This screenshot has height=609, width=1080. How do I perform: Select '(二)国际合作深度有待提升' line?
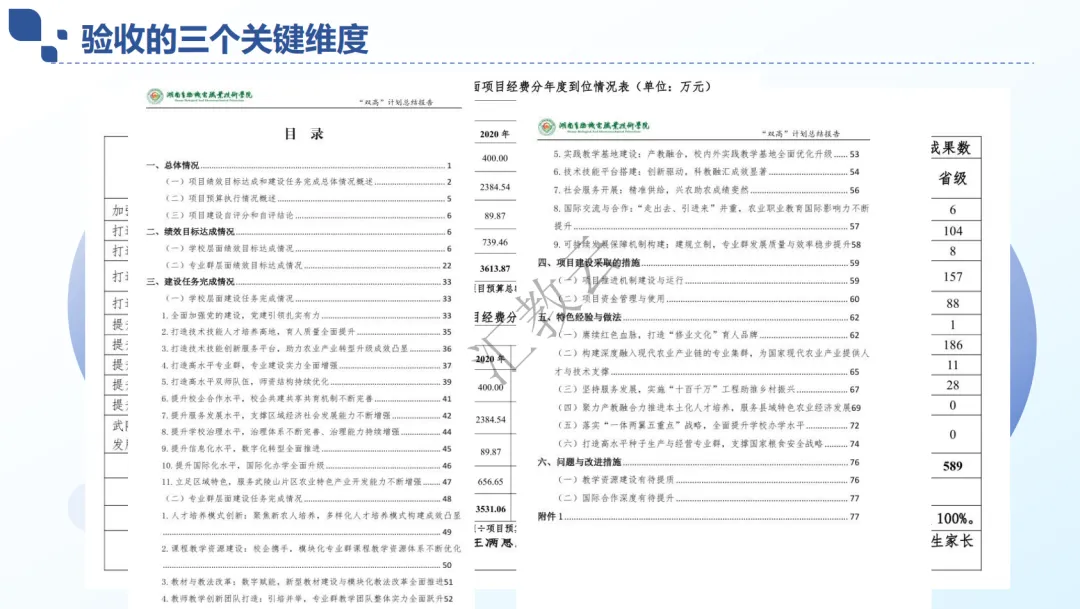[708, 498]
